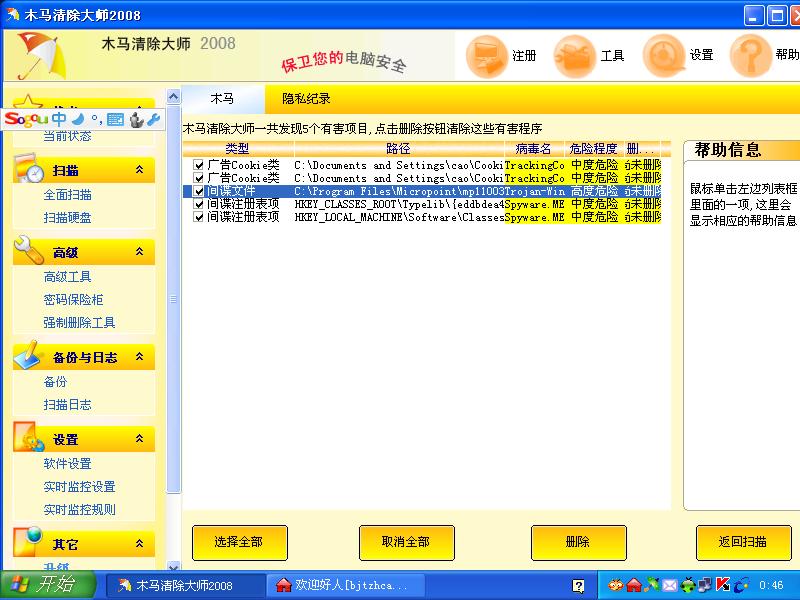Open the 高级工具 link in the sidebar
Screen dimensions: 800x600
pyautogui.click(x=67, y=277)
